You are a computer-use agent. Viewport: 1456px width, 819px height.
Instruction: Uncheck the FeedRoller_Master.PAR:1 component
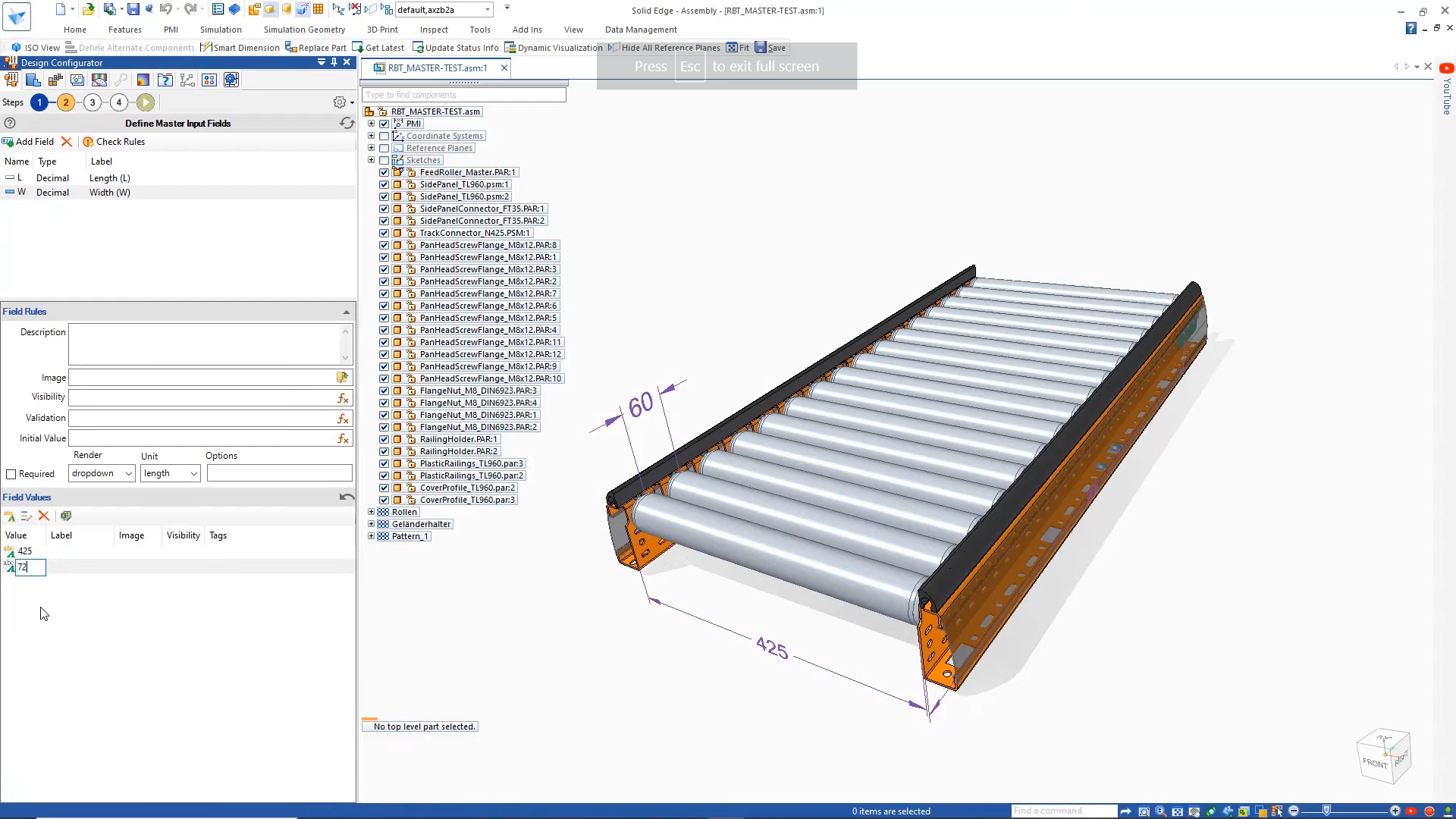point(384,172)
